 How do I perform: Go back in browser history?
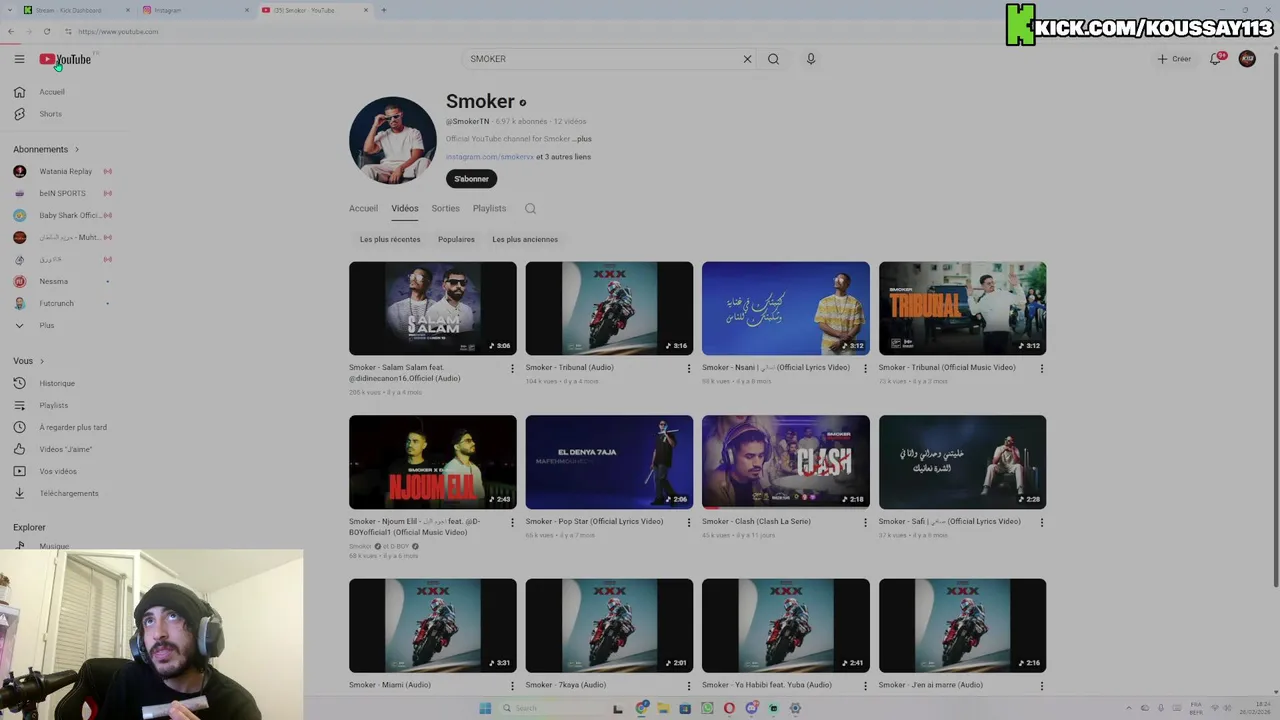pos(11,31)
